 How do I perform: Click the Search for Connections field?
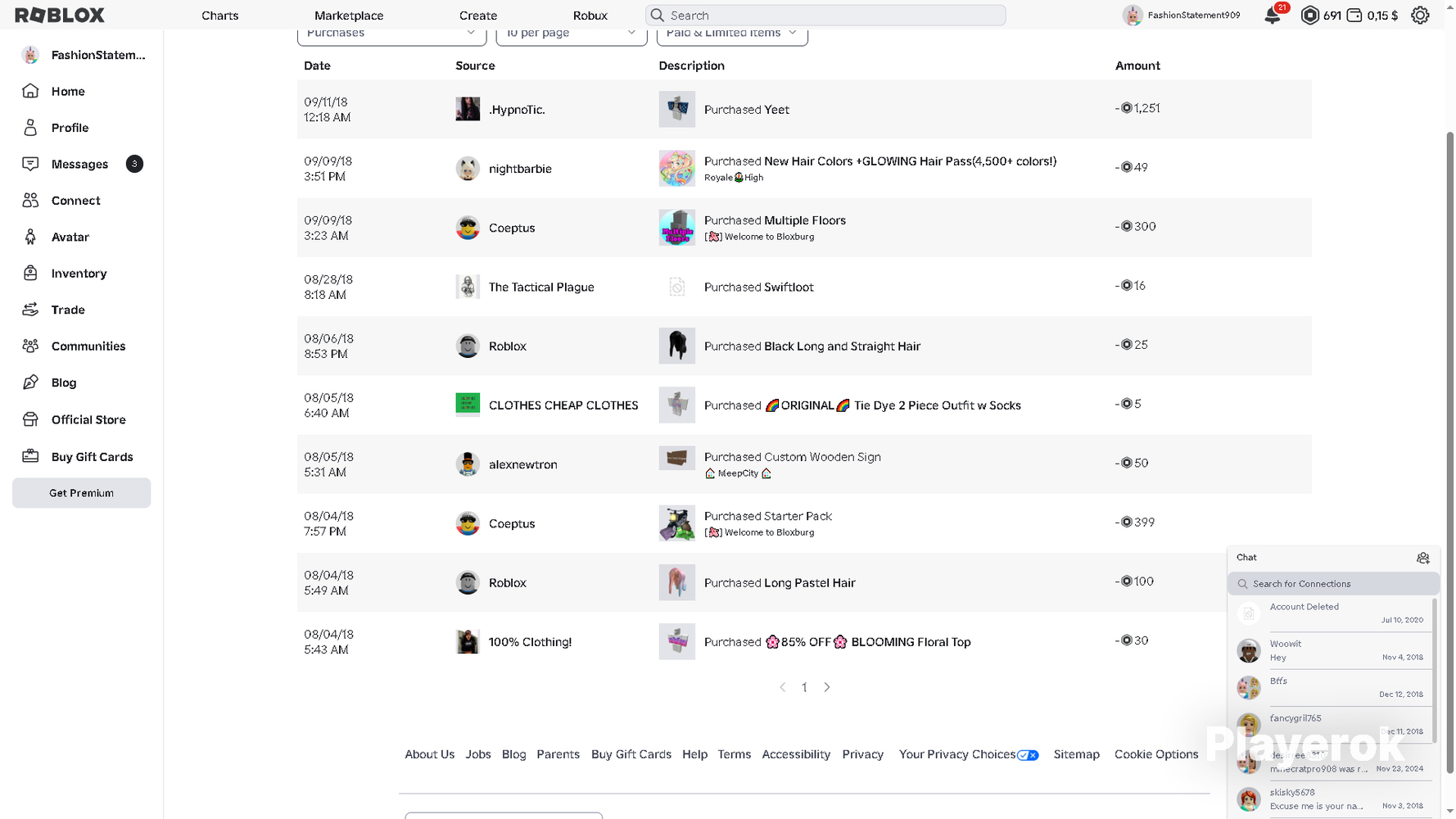pos(1333,584)
